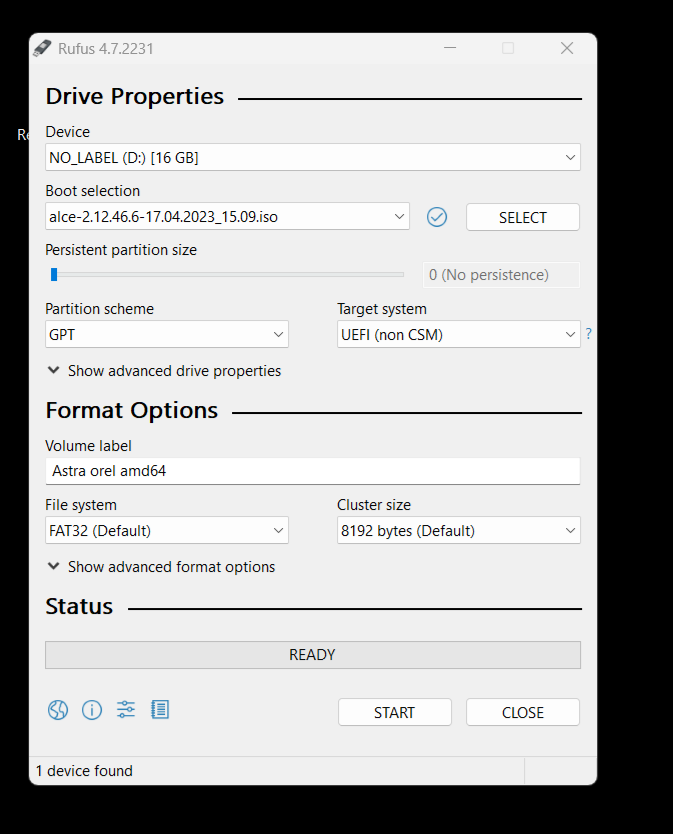Screen dimensions: 673x834
Task: Click the CLOSE button
Action: [x=522, y=712]
